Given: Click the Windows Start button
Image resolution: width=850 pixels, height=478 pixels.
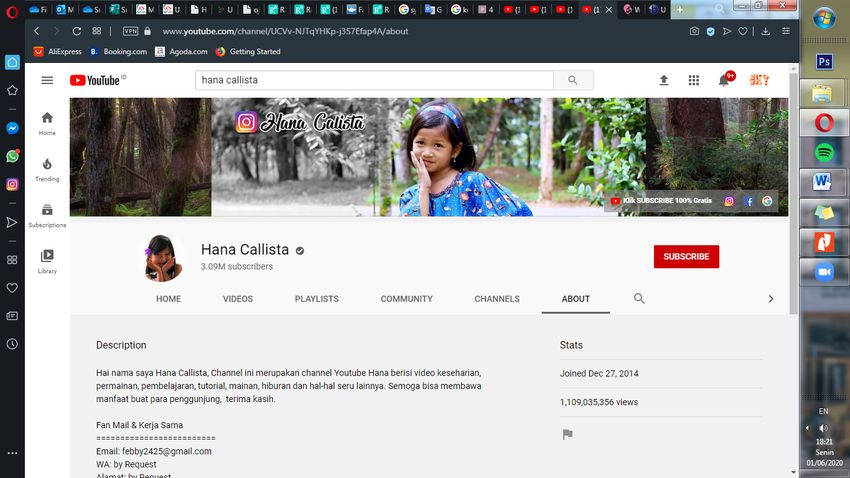Looking at the screenshot, I should click(824, 18).
